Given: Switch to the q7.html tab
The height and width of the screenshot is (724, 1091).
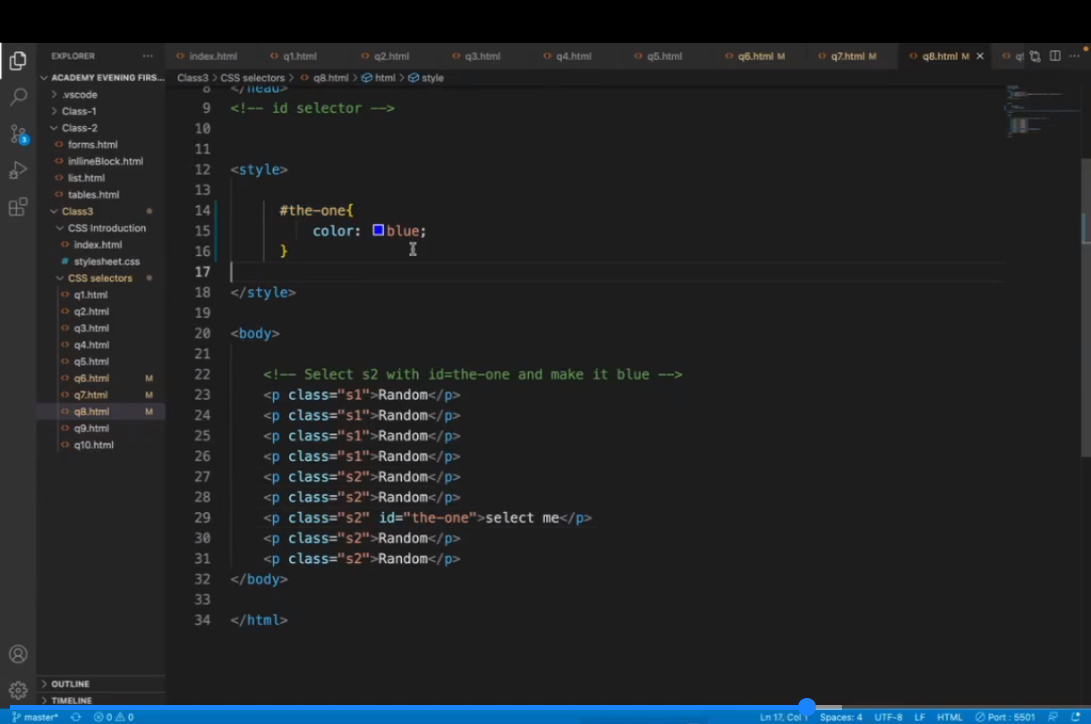Looking at the screenshot, I should tap(846, 57).
